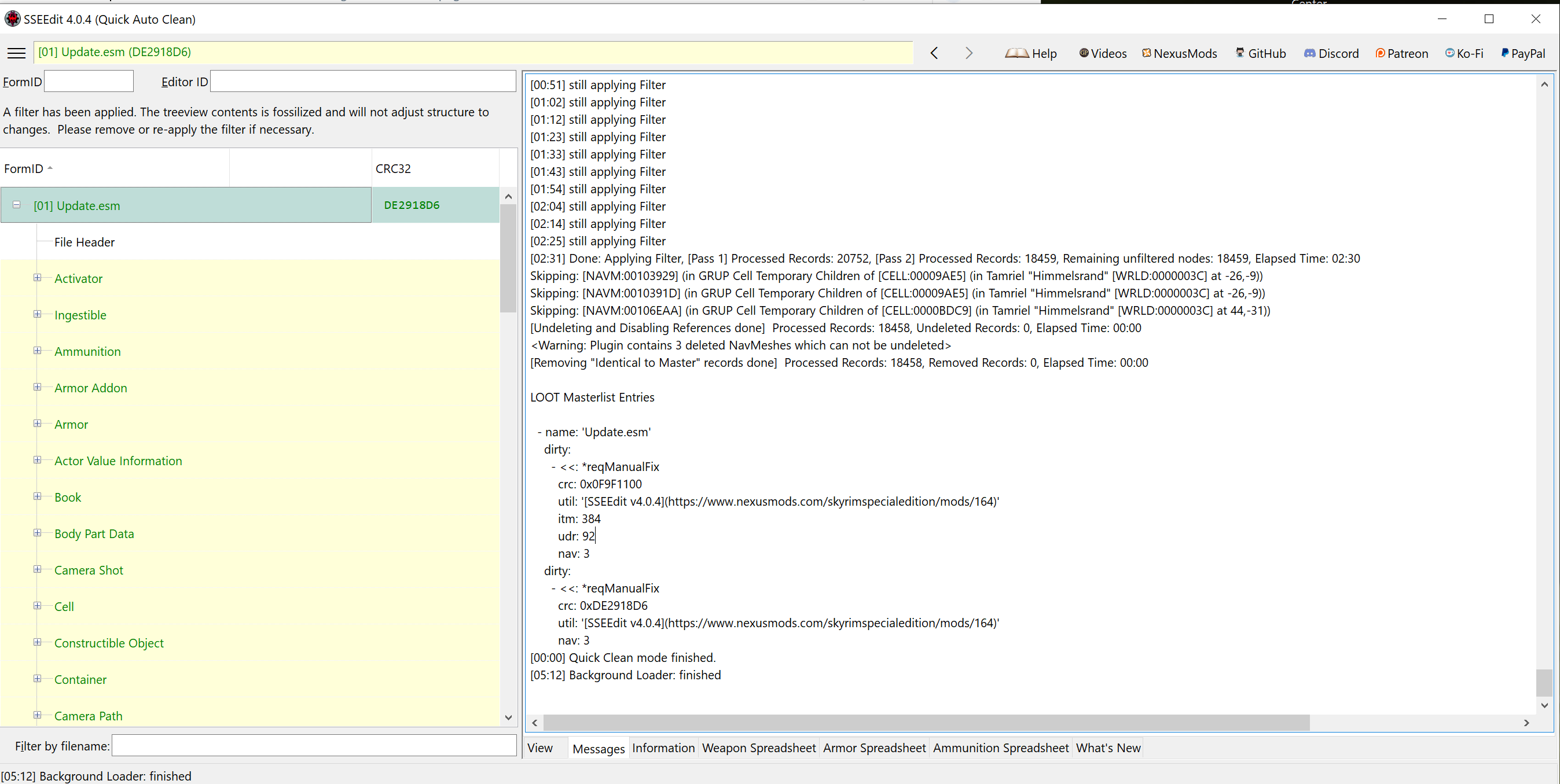Open Help with the book icon
The image size is (1560, 784).
[x=1031, y=53]
